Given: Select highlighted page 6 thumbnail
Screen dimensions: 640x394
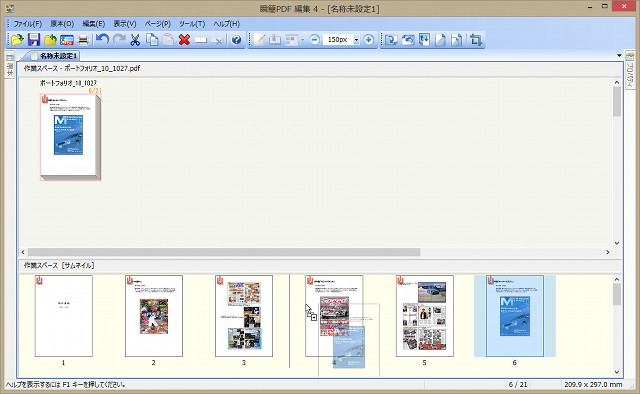Looking at the screenshot, I should pos(515,316).
